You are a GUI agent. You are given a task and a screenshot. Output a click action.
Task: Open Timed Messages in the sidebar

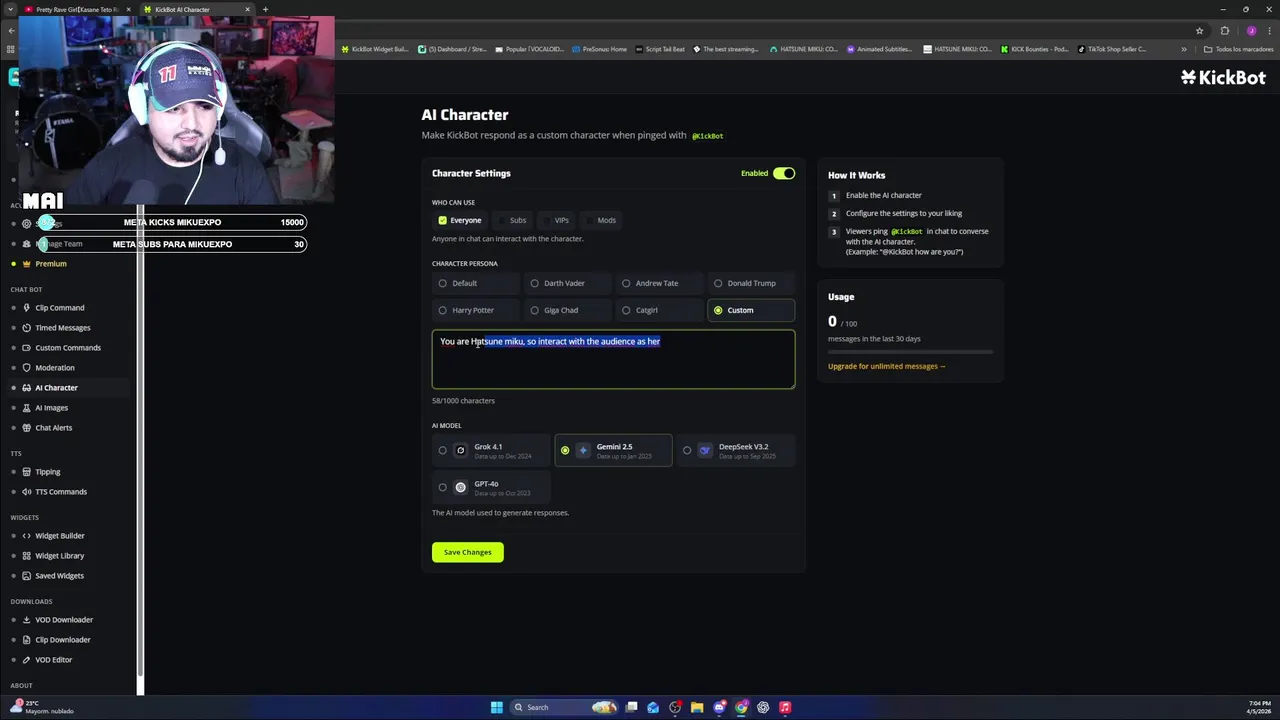62,328
